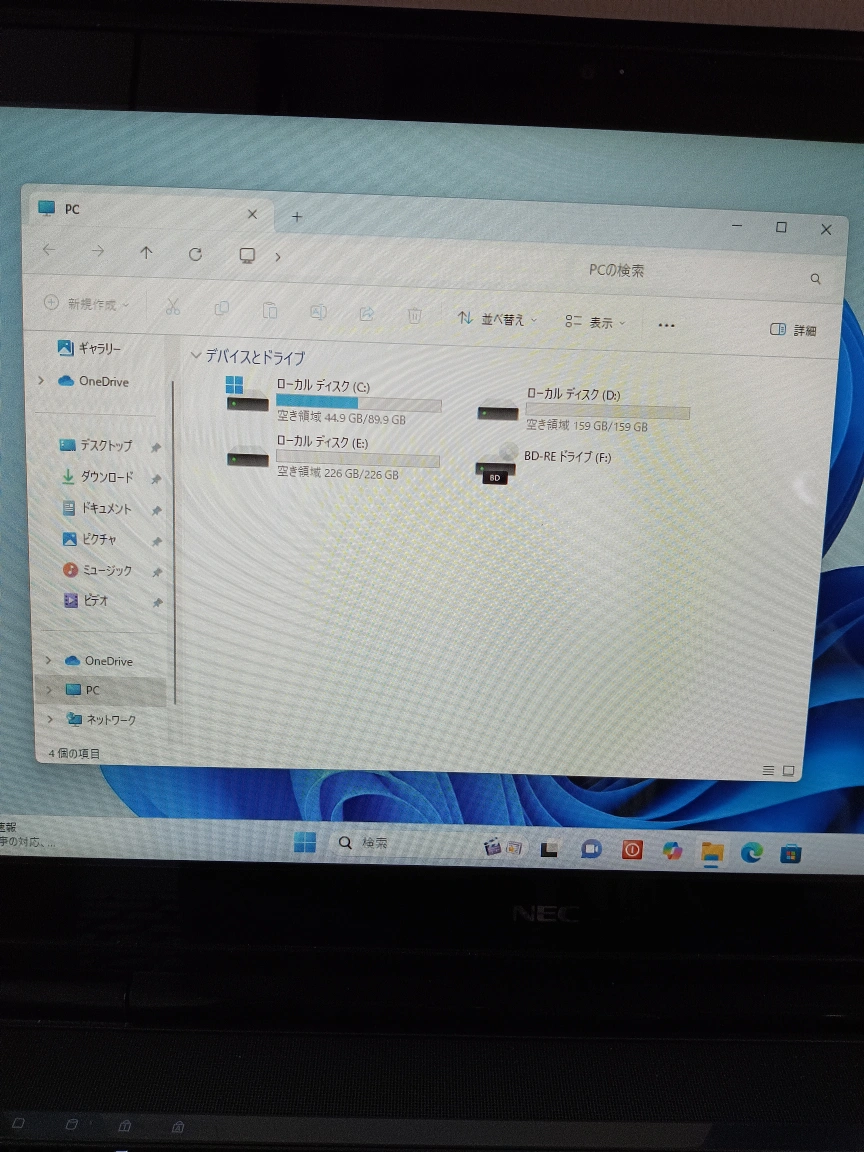
Task: Collapse the デバイスとドライブ group
Action: (x=195, y=356)
